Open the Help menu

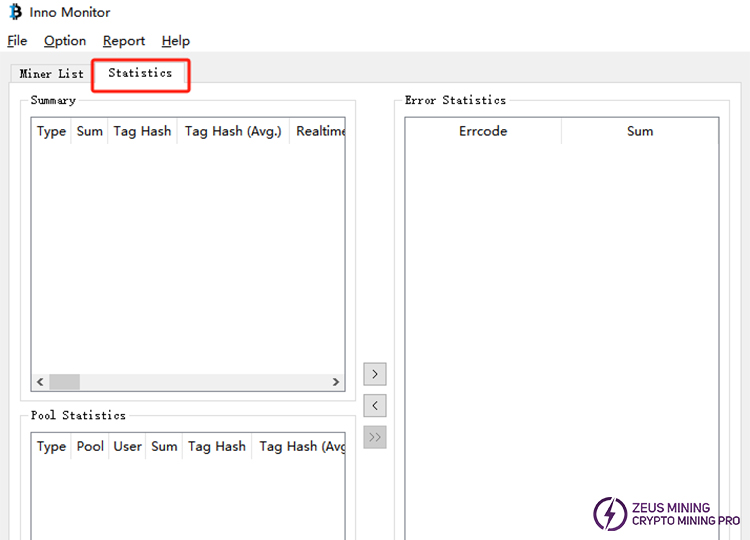point(176,41)
